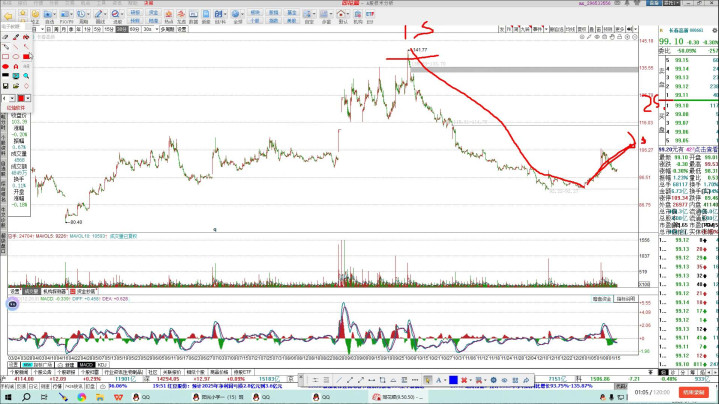Open the 30s period dropdown

pos(148,30)
